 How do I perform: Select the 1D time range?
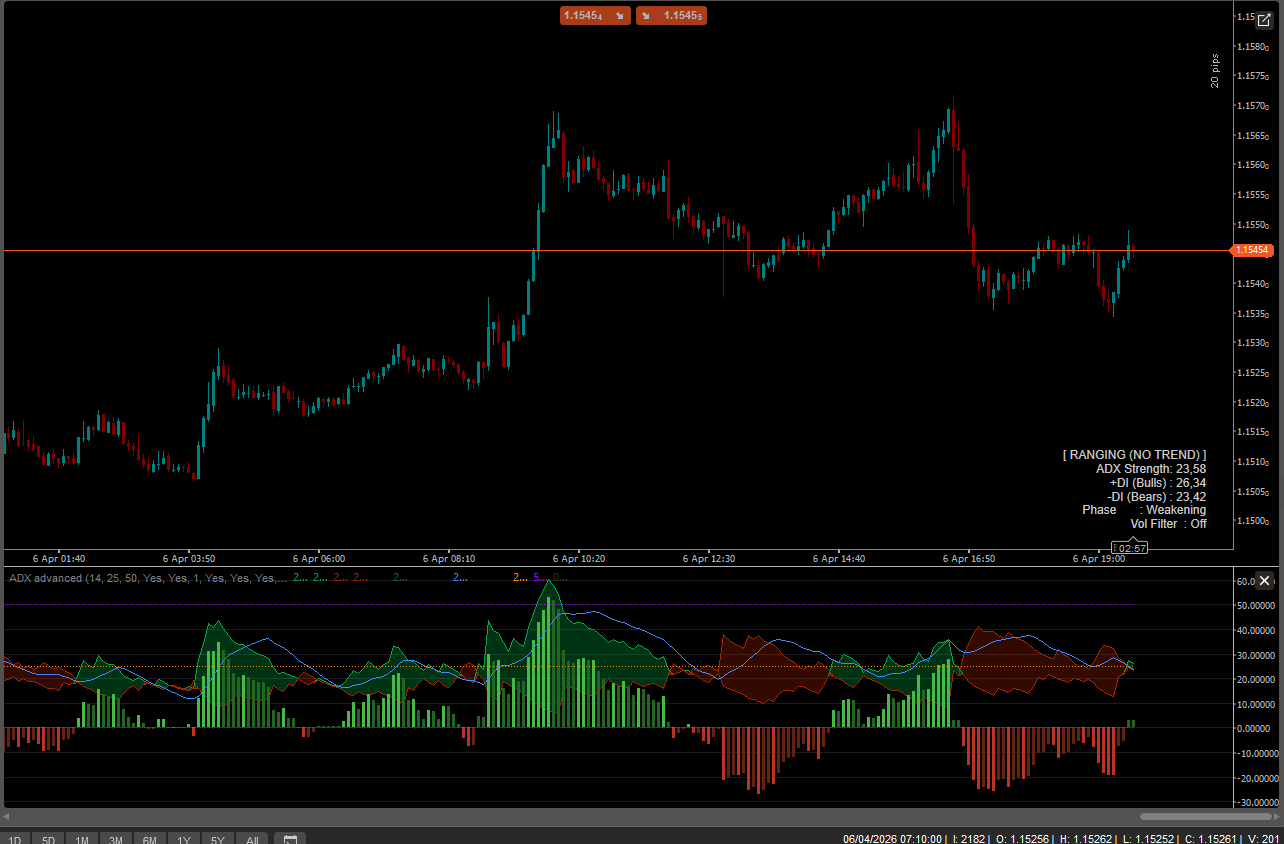pos(15,840)
